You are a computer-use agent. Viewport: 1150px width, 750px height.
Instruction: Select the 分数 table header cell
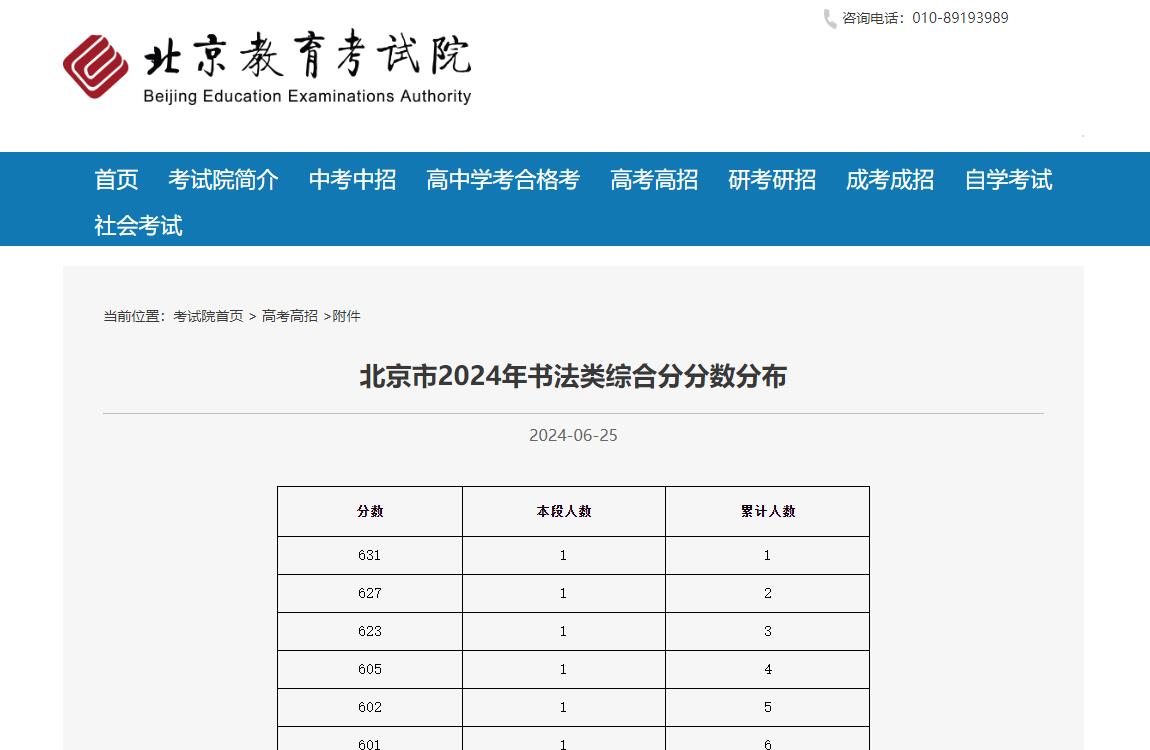tap(369, 511)
